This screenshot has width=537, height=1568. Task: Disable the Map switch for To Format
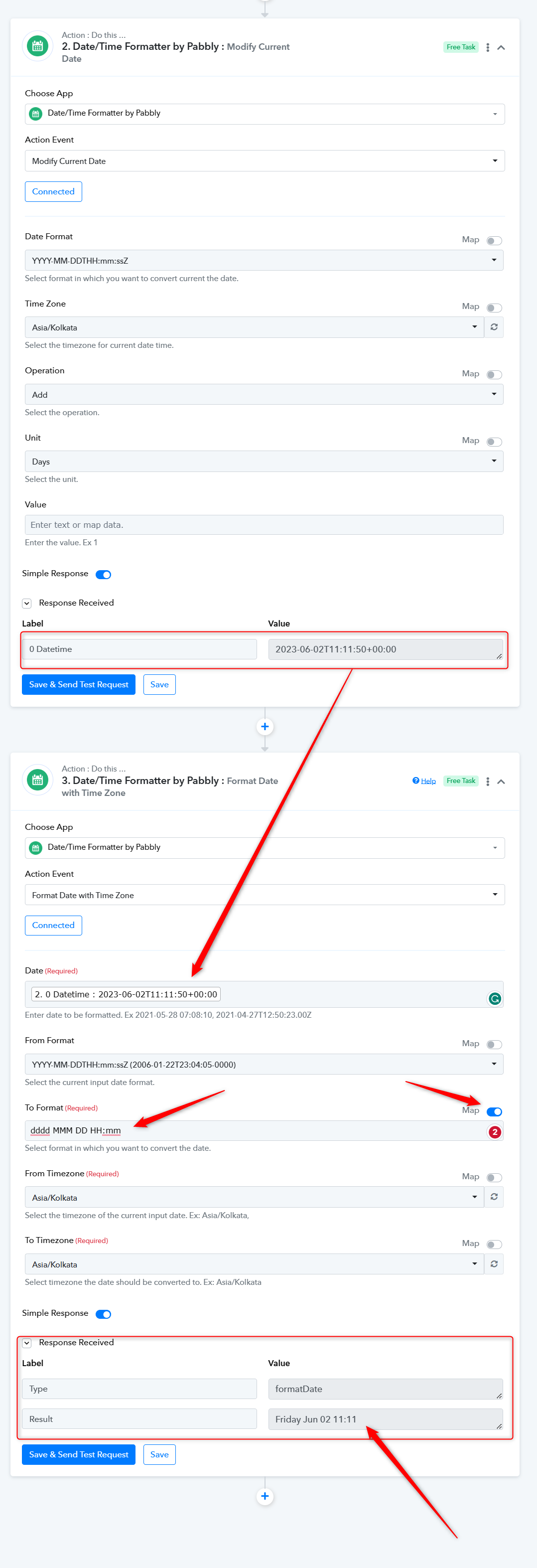(495, 1111)
